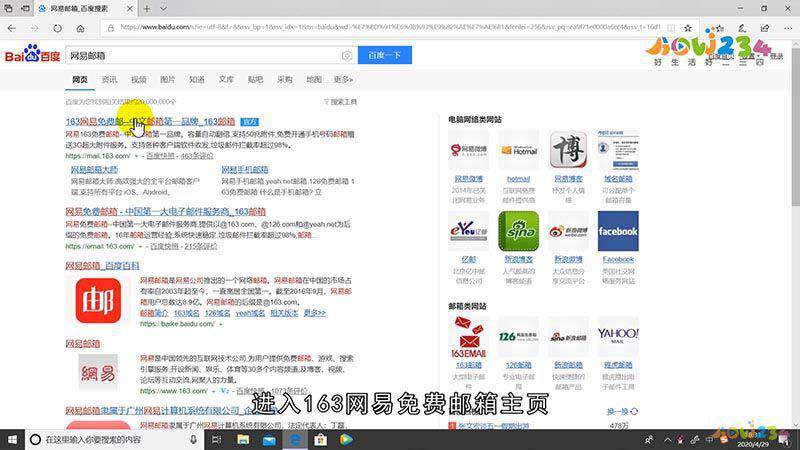Focus the Windows taskbar search box
Viewport: 800px width, 450px height.
point(114,439)
